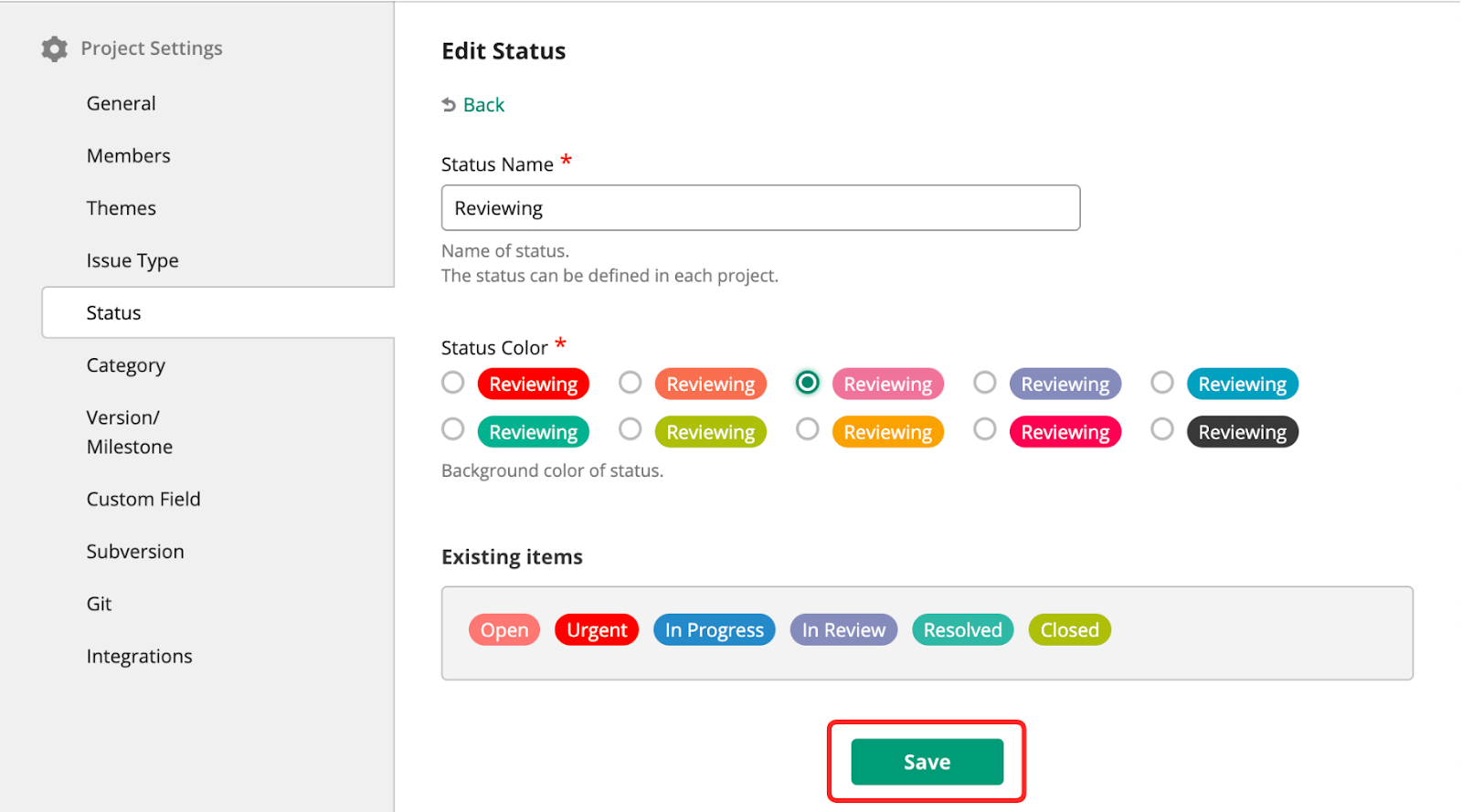Click the Urgent existing status badge
Screen dimensions: 1462x812
click(597, 630)
